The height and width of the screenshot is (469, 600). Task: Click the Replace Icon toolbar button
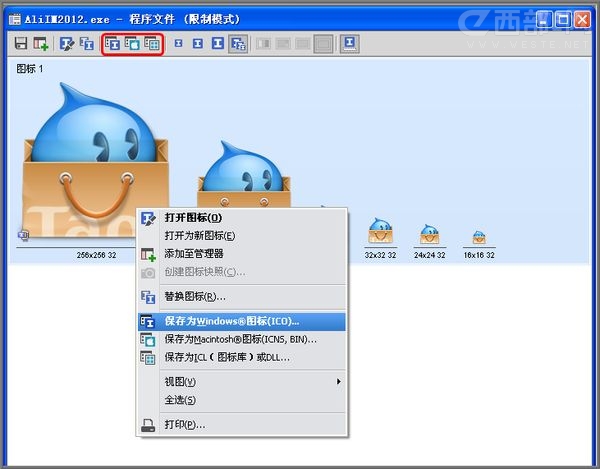click(x=86, y=43)
